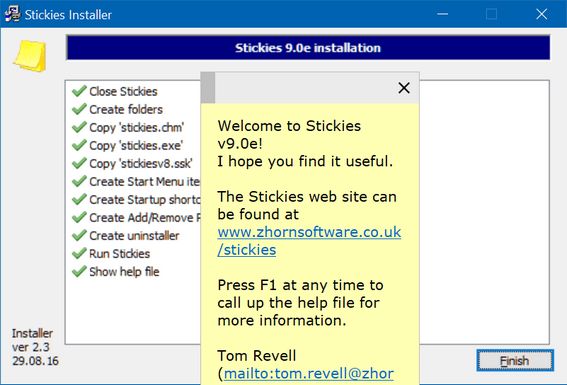Close the Stickies Installer window

(x=541, y=14)
